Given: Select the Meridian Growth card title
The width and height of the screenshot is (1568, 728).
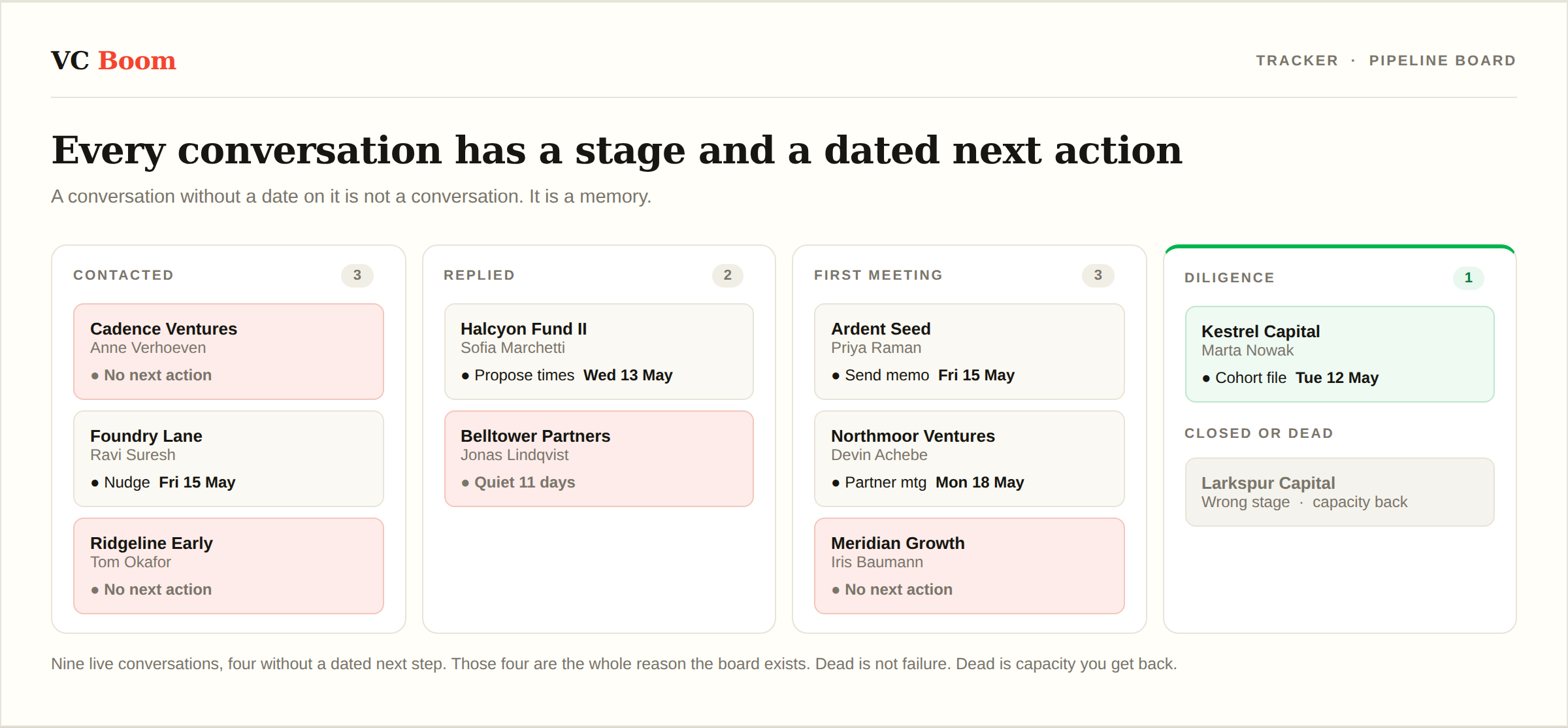Looking at the screenshot, I should 898,543.
